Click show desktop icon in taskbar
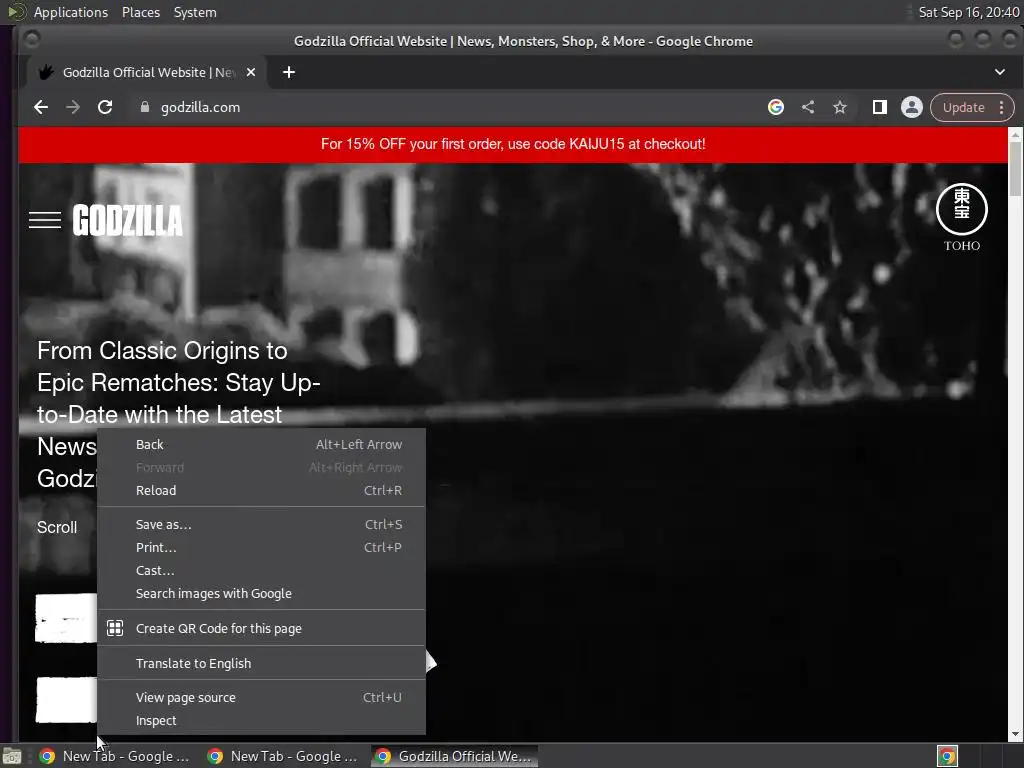The width and height of the screenshot is (1024, 768). pyautogui.click(x=12, y=756)
